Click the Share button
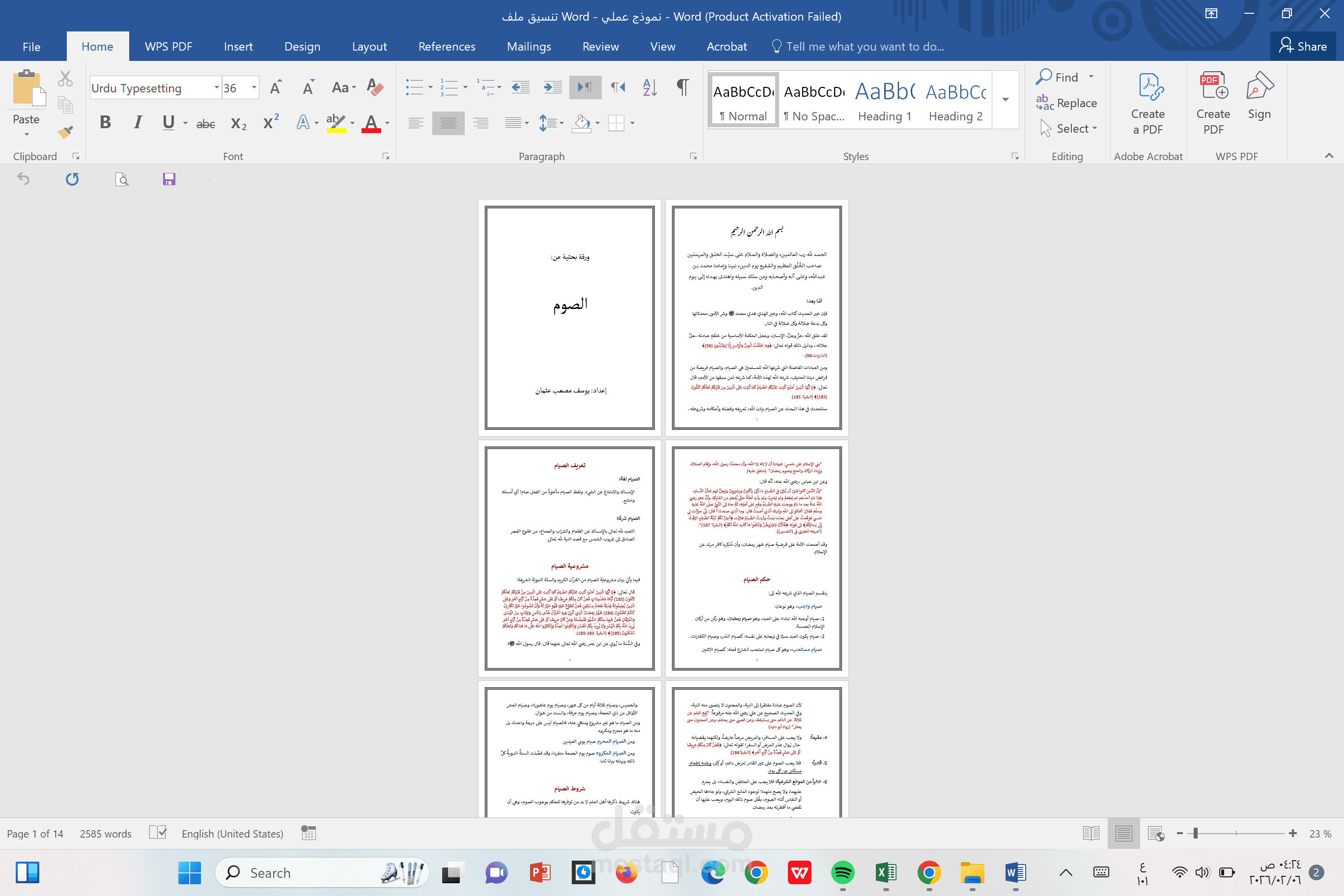The image size is (1344, 896). tap(1303, 46)
